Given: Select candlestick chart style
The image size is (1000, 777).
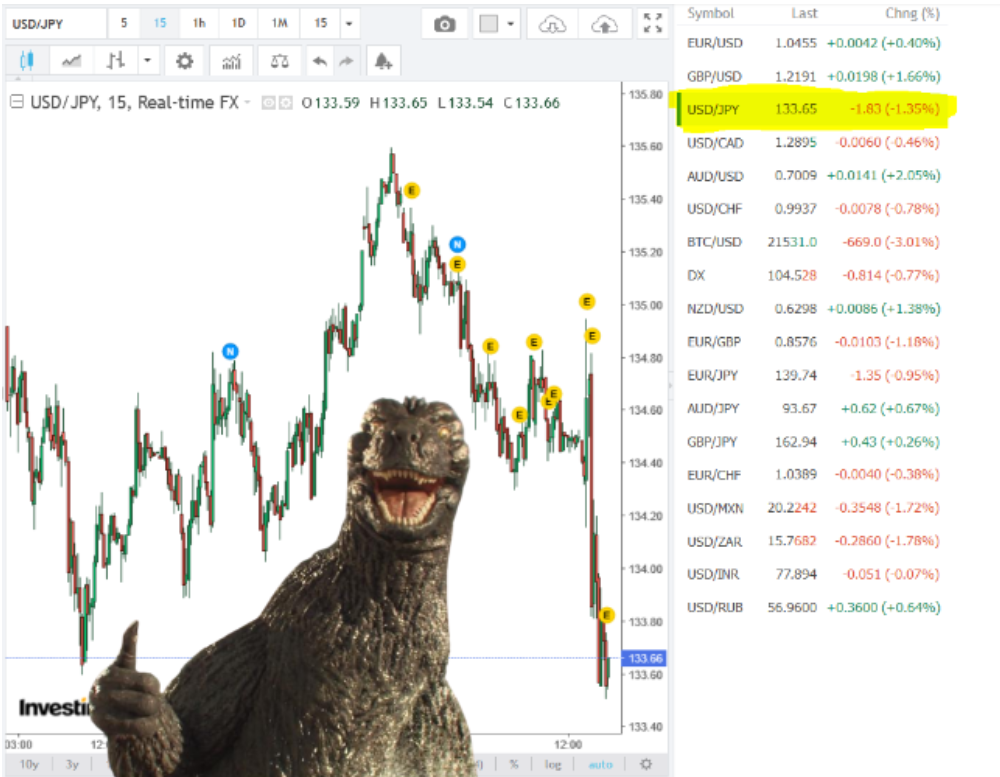Looking at the screenshot, I should click(27, 61).
